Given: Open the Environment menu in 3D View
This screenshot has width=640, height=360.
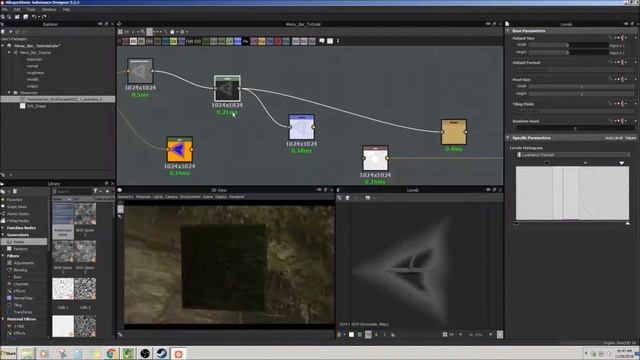Looking at the screenshot, I should 190,197.
